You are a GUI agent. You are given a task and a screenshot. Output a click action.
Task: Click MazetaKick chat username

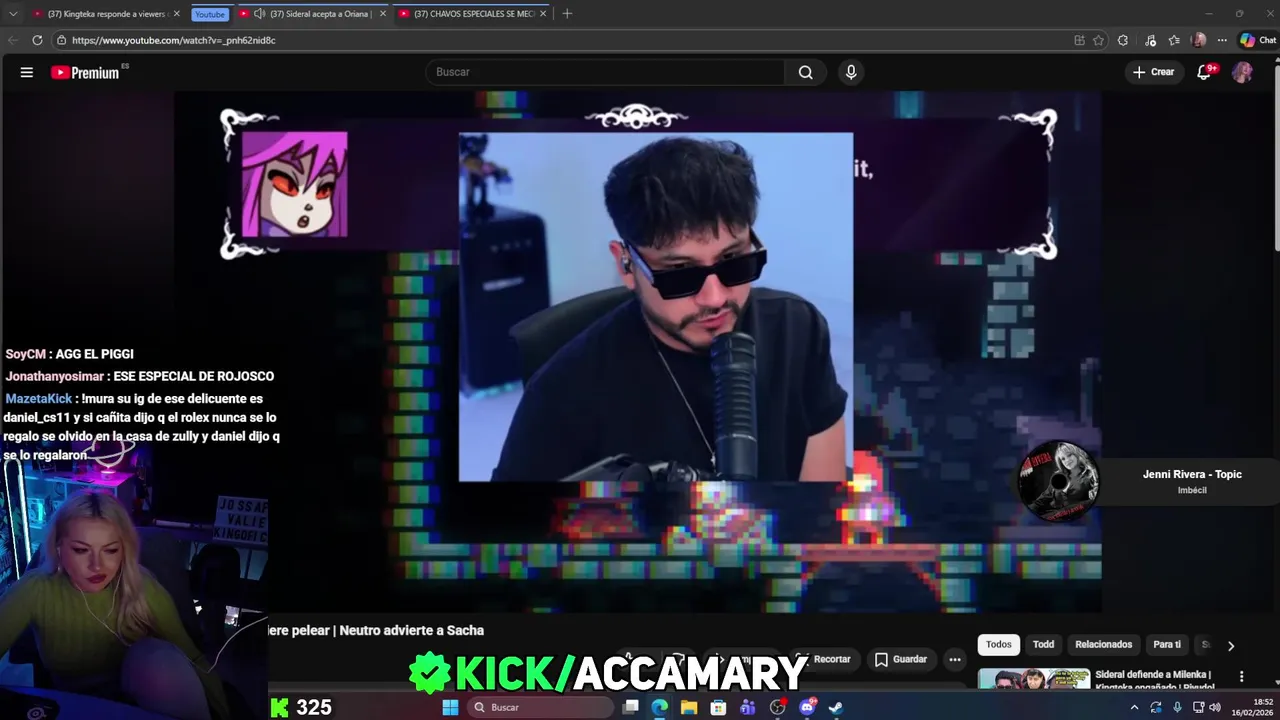coord(39,399)
